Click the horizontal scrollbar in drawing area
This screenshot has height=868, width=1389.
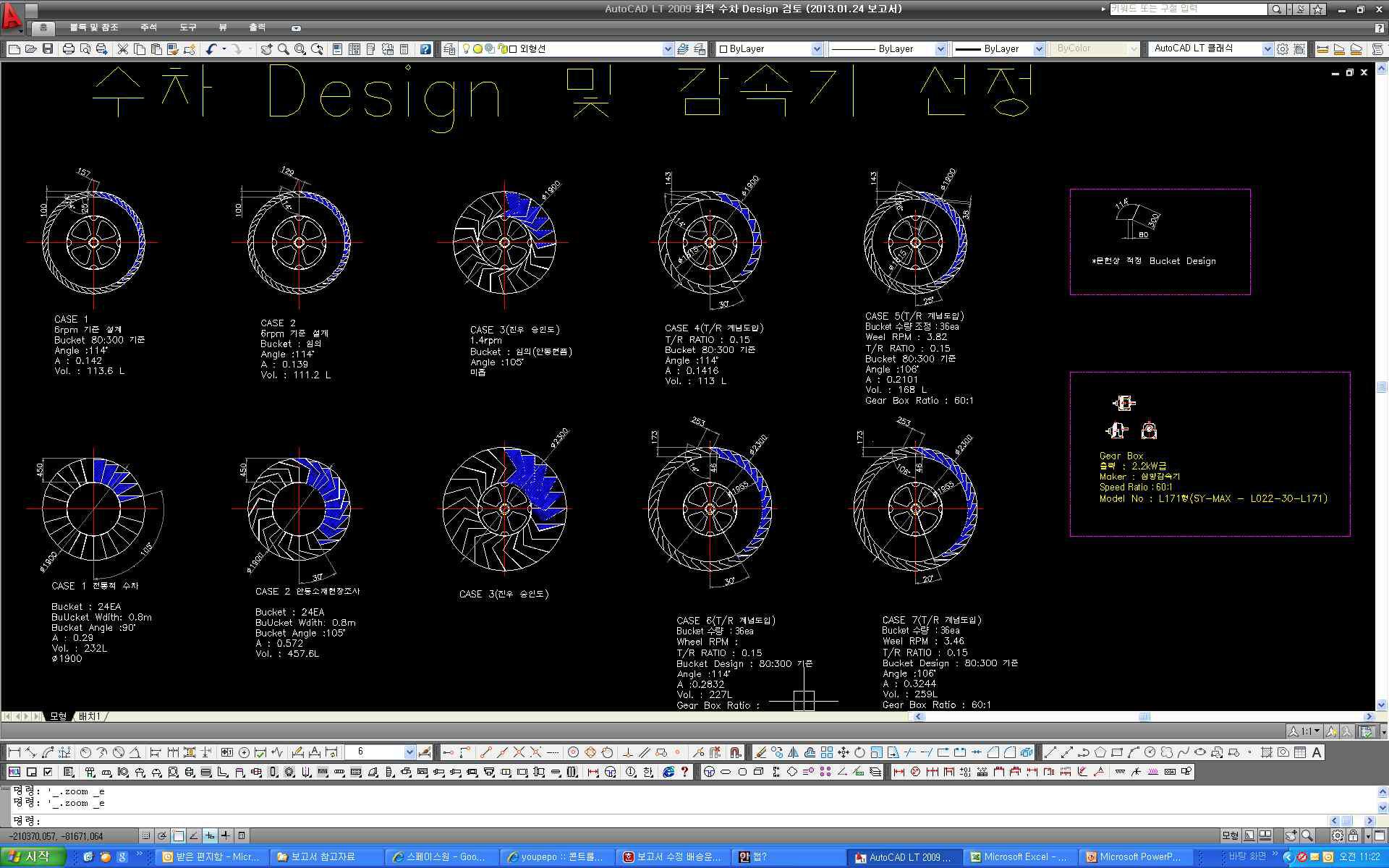coord(1143,717)
